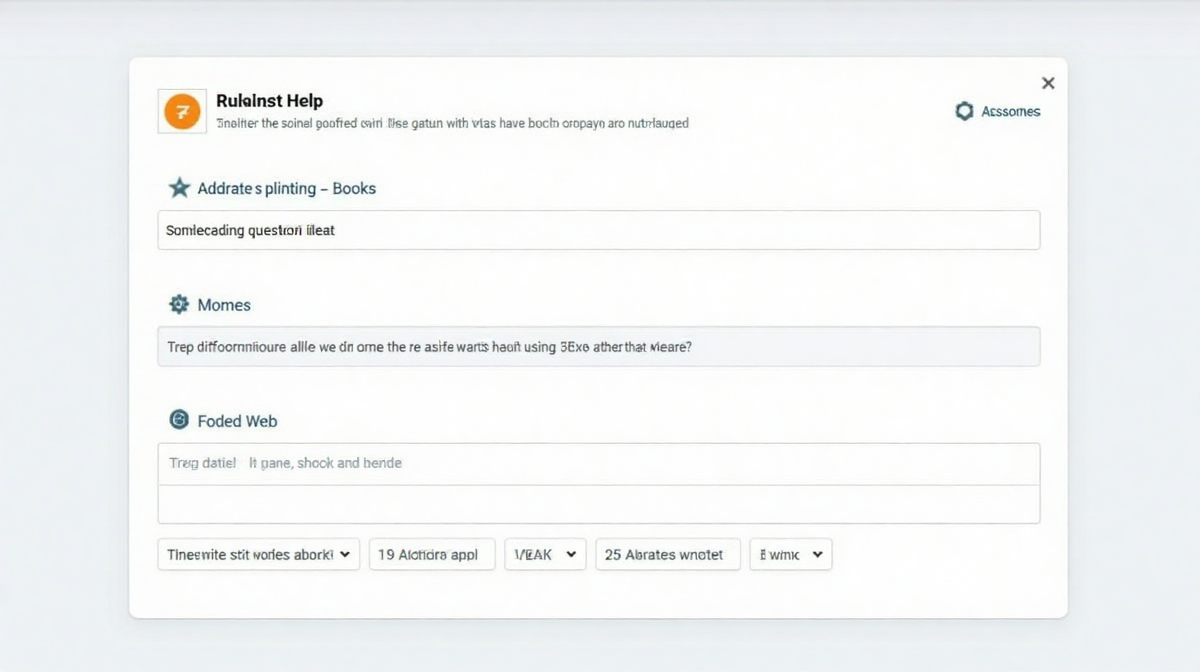Screen dimensions: 1200x672
Task: Click the star icon next to Addrate s plinting
Action: click(x=179, y=188)
